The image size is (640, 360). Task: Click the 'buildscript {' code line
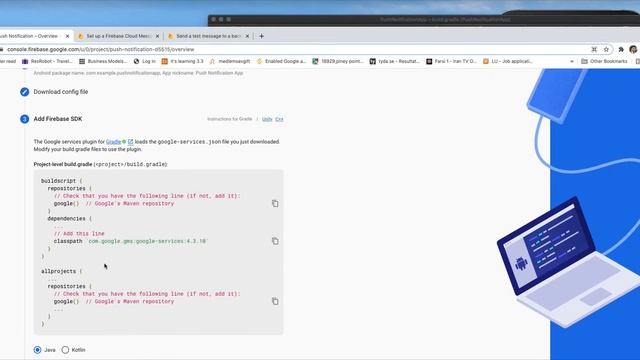pos(61,181)
